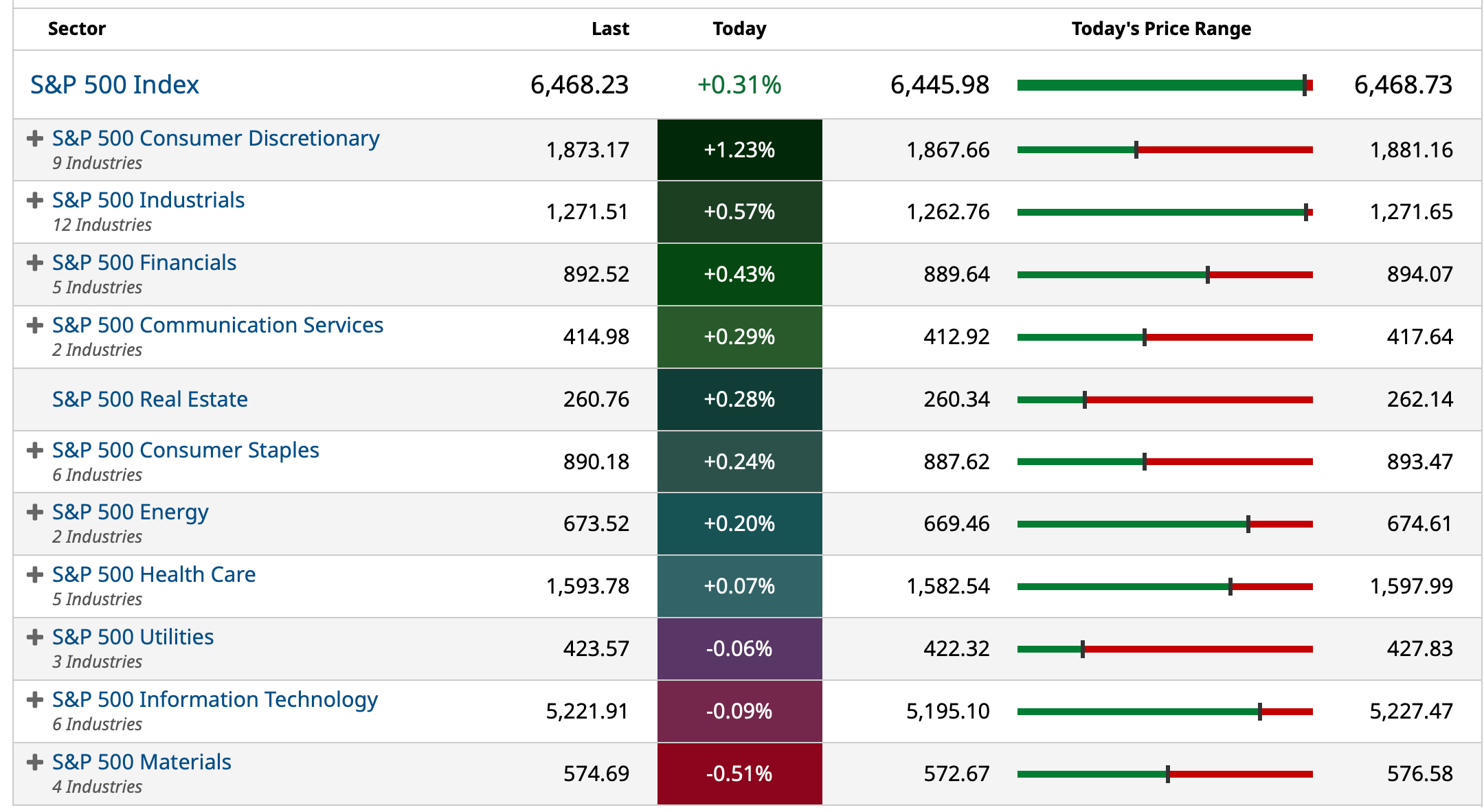Click the plus icon next to Energy
Screen dimensions: 1484x812
coord(35,512)
